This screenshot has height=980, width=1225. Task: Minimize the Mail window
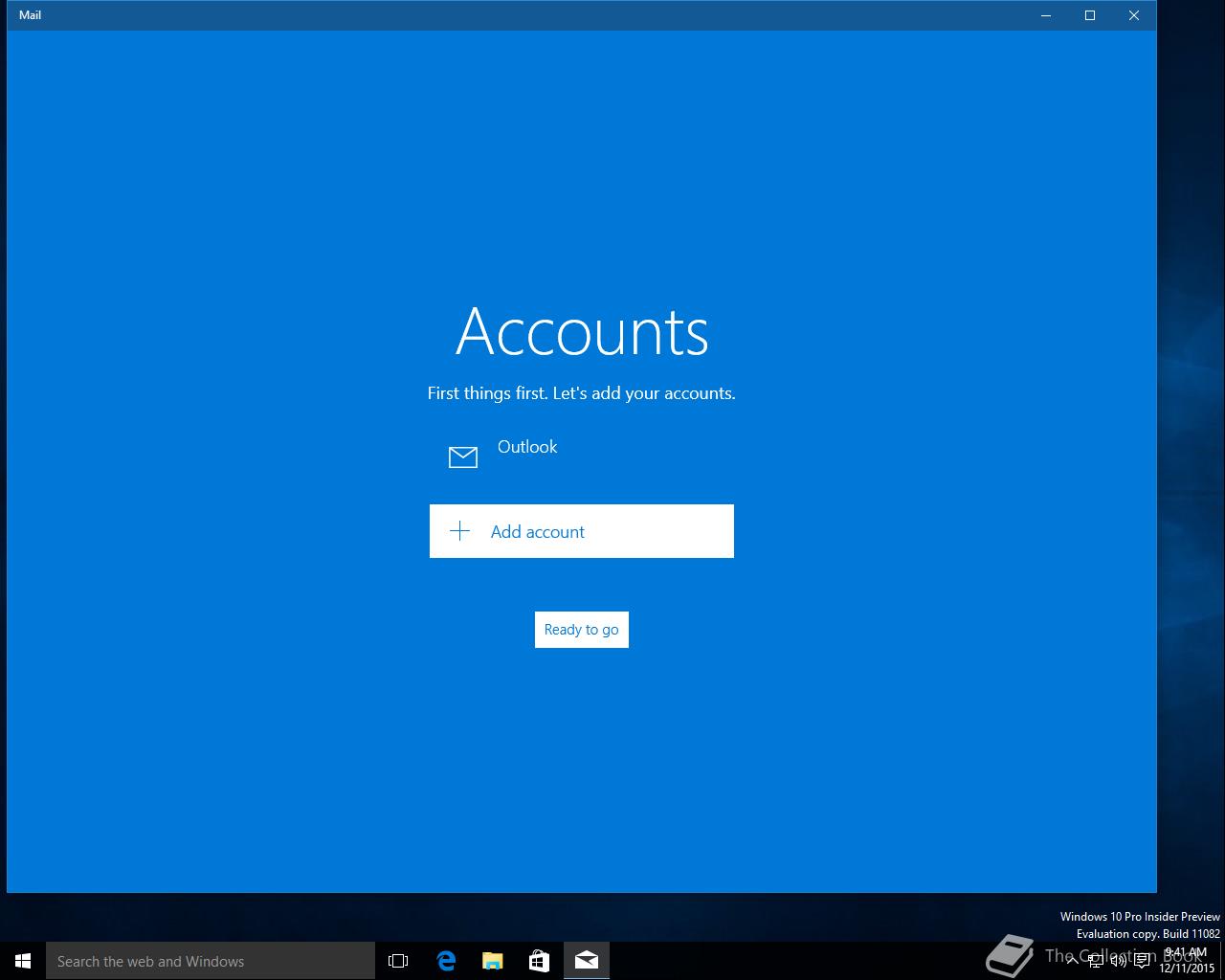[1046, 15]
